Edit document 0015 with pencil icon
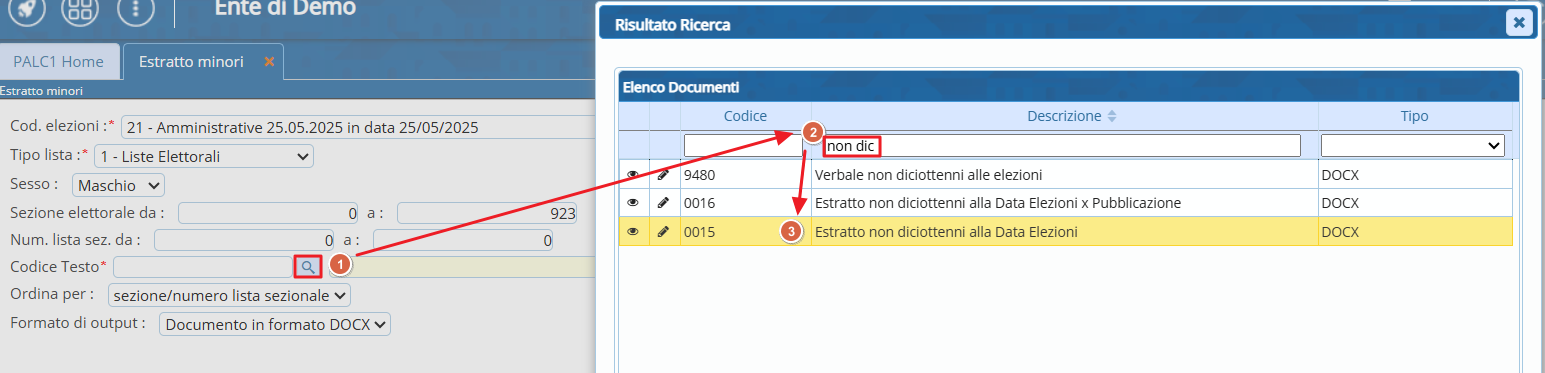 click(663, 232)
